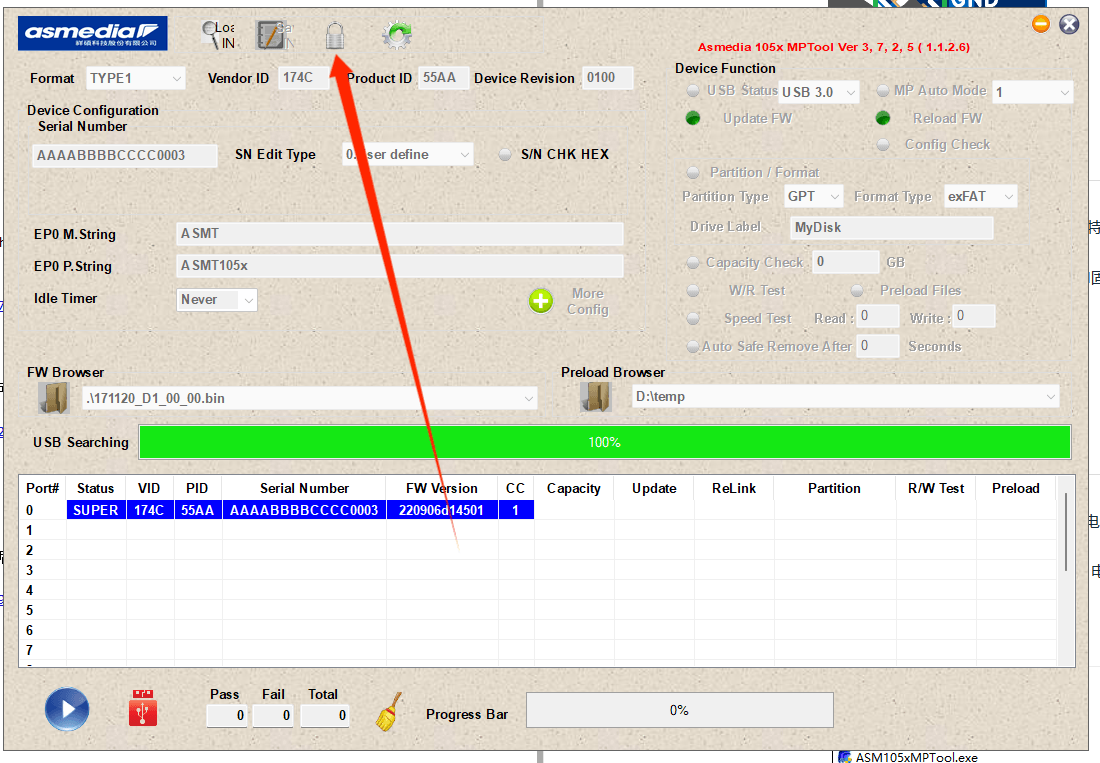Click the Load INI magnifier icon
Viewport: 1100px width, 763px height.
tap(218, 35)
